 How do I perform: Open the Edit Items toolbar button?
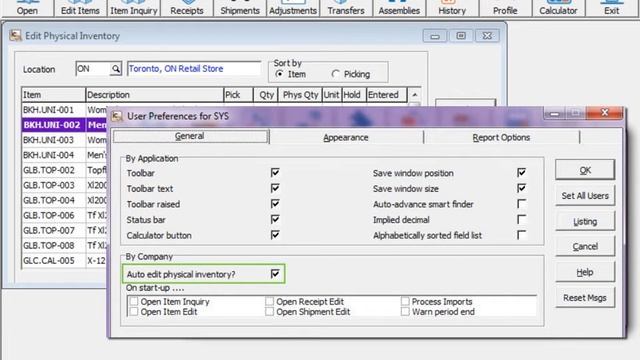point(80,8)
